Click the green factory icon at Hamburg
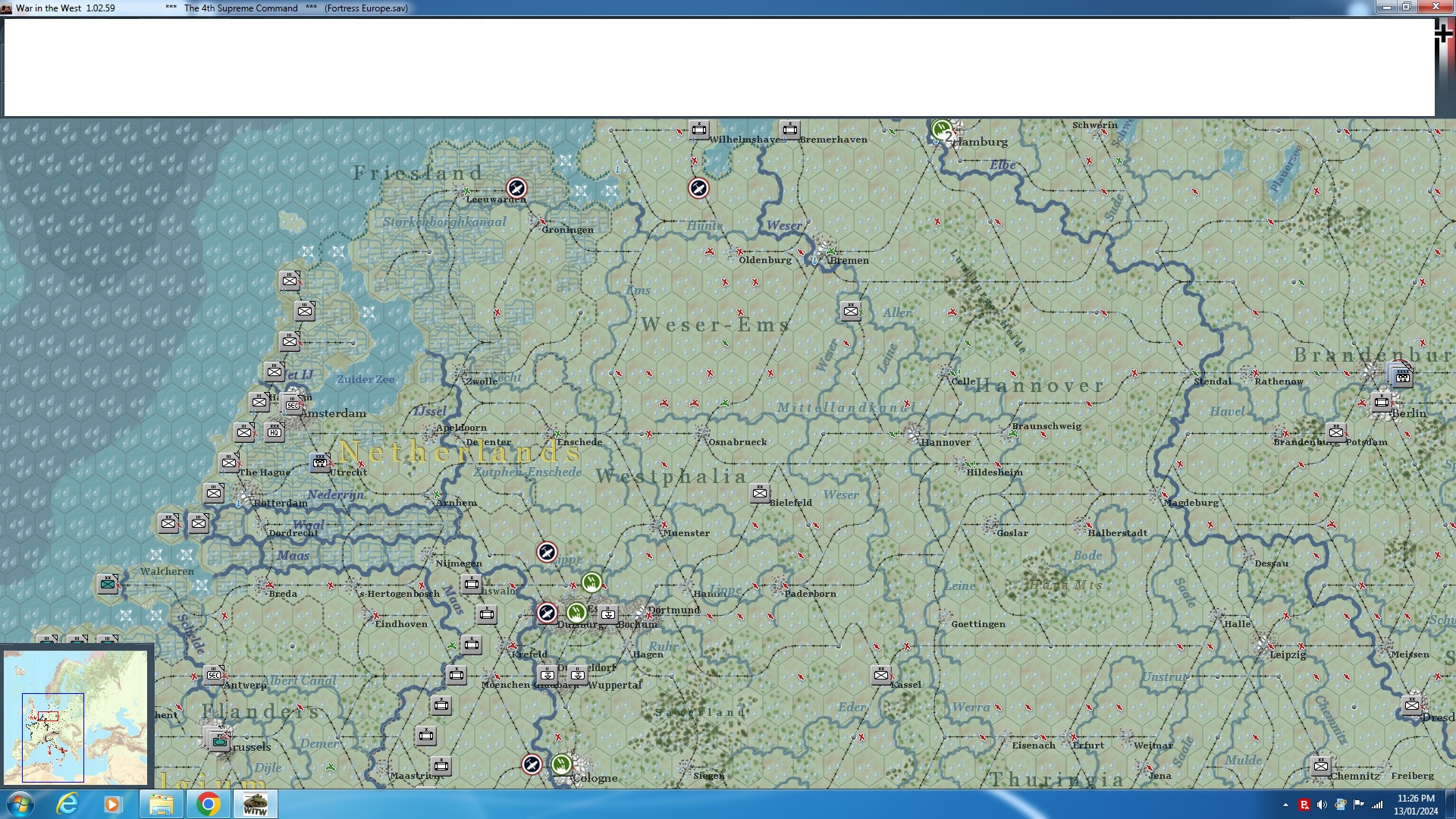The height and width of the screenshot is (819, 1456). coord(941,128)
